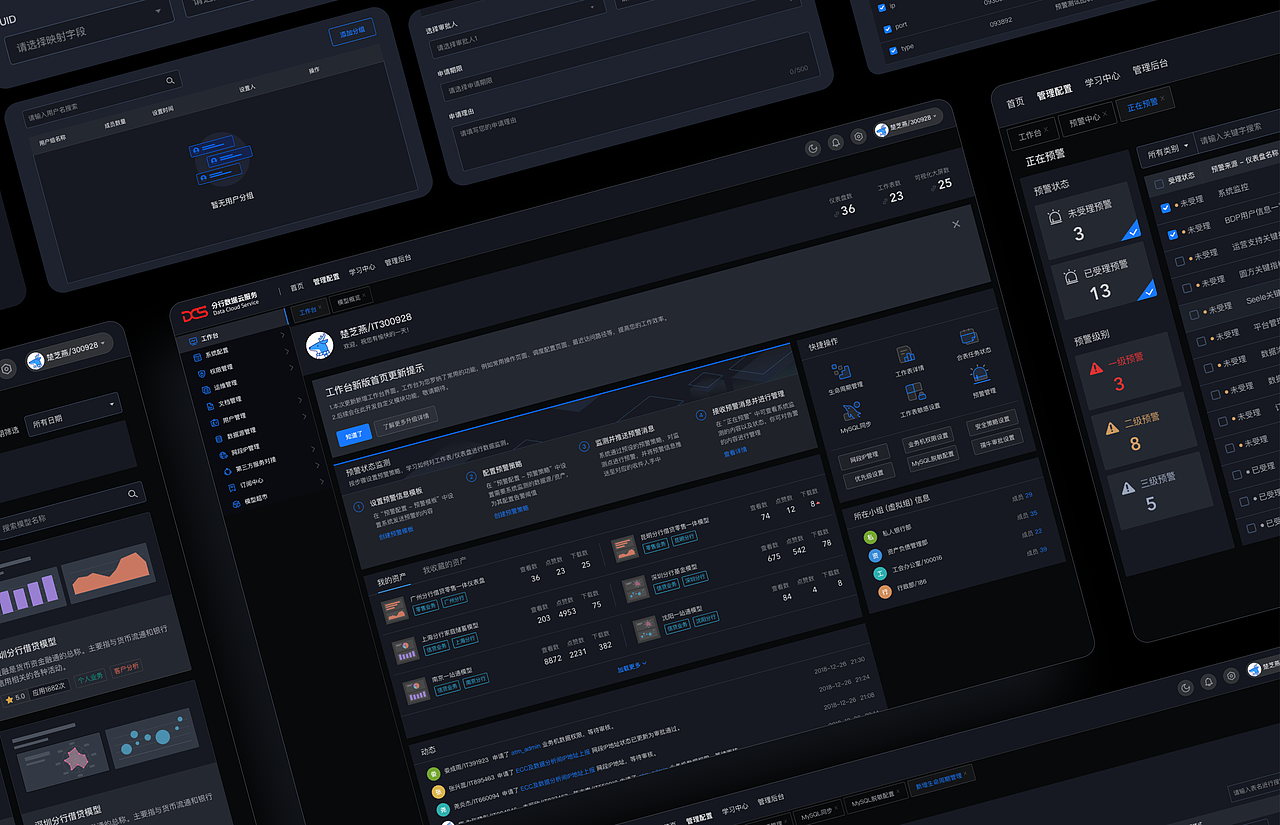Click 网段IP管理 quick action button

[864, 455]
